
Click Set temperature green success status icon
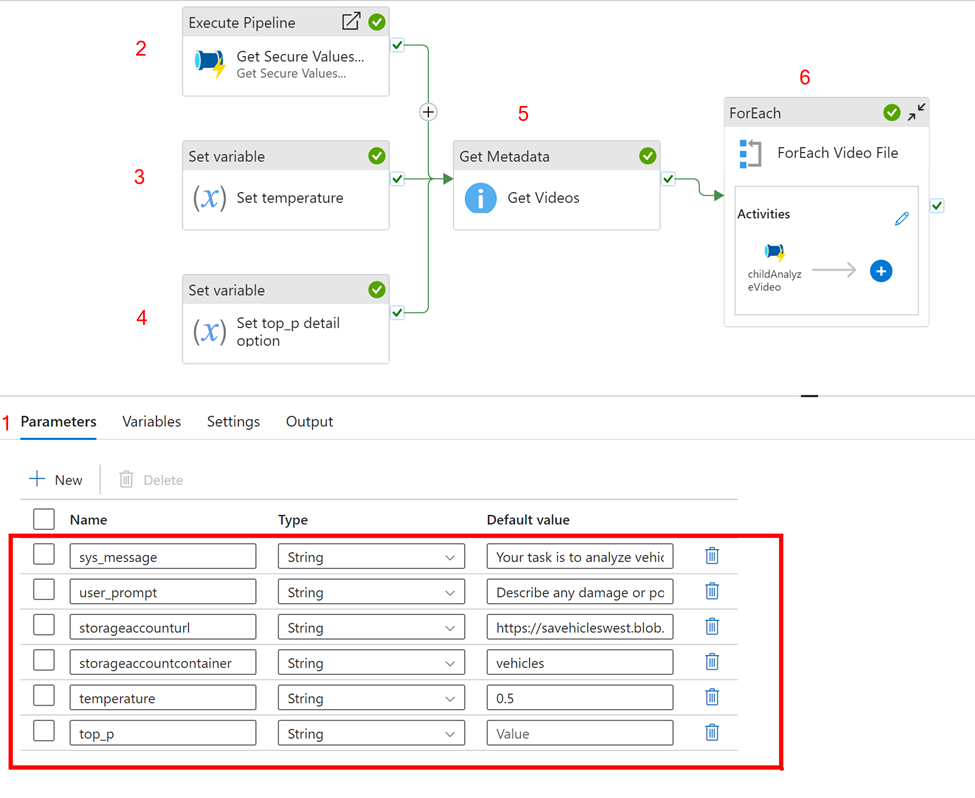coord(377,156)
